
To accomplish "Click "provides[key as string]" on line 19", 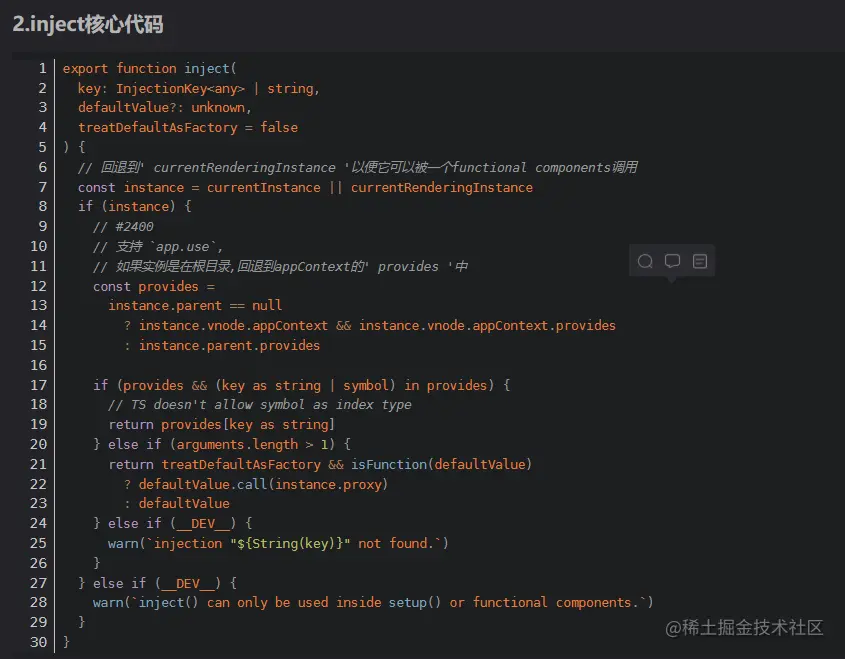I will click(248, 424).
